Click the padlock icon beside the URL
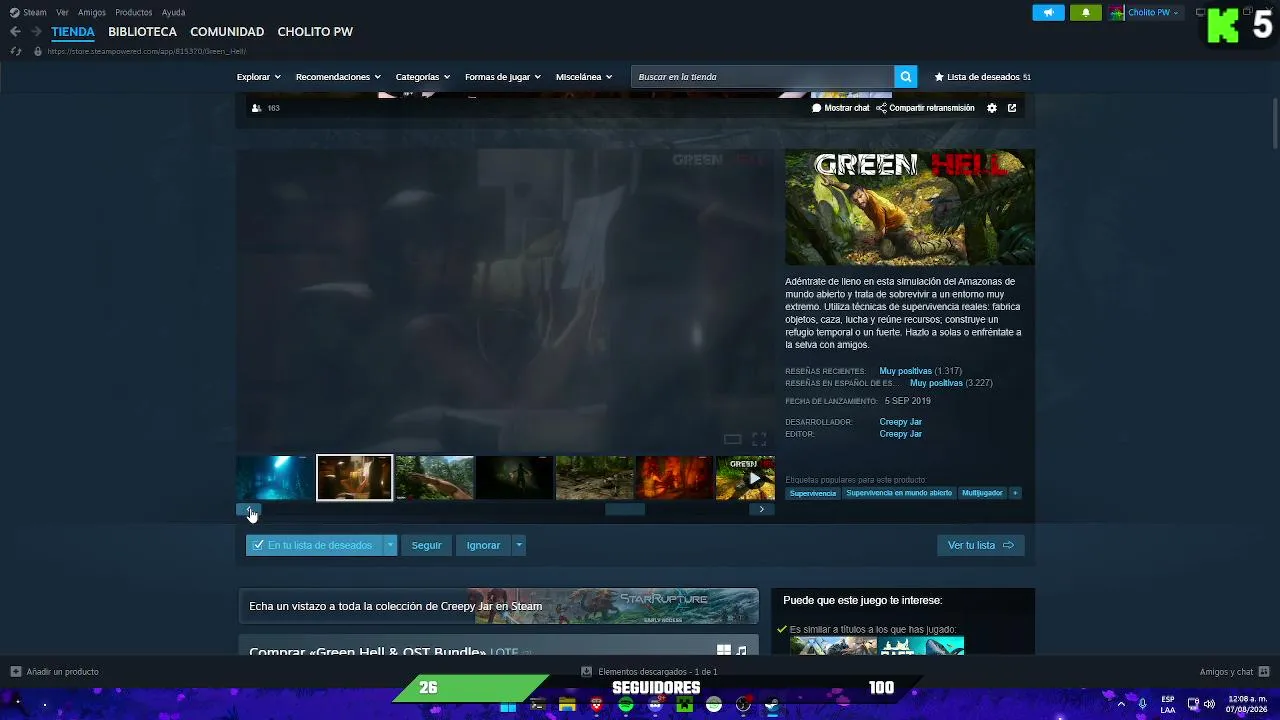Image resolution: width=1280 pixels, height=720 pixels. coord(38,51)
